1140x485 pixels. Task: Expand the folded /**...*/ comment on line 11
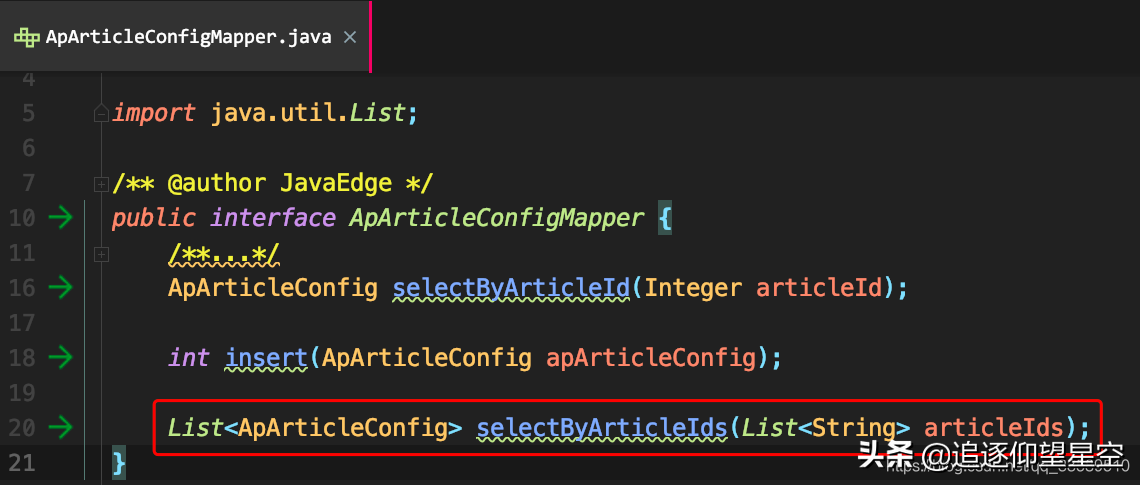(100, 254)
